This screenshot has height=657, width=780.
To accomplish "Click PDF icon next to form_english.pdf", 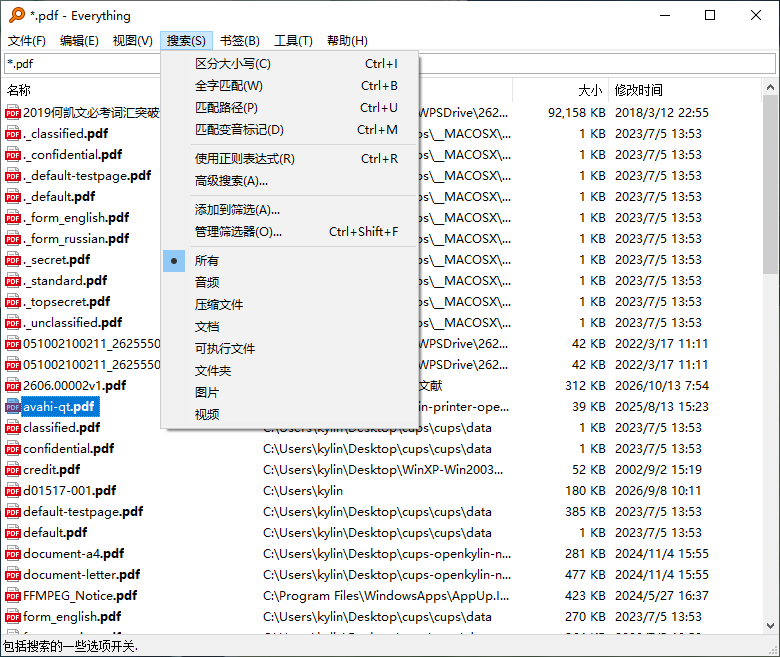I will coord(12,617).
